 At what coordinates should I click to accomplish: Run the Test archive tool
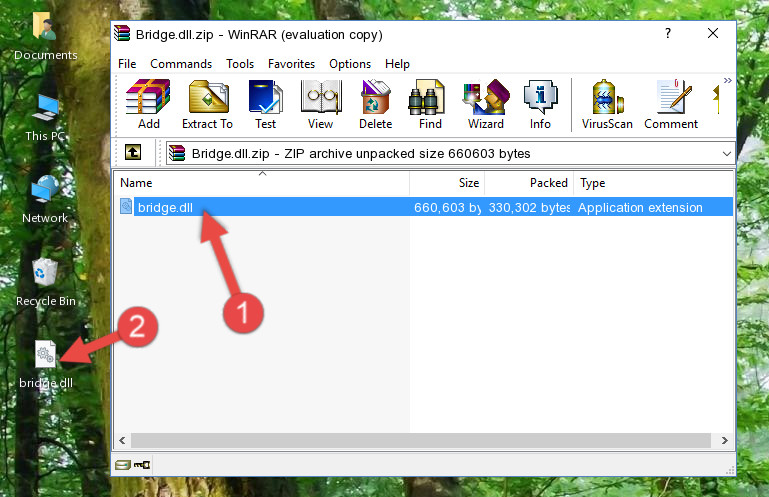pyautogui.click(x=265, y=105)
